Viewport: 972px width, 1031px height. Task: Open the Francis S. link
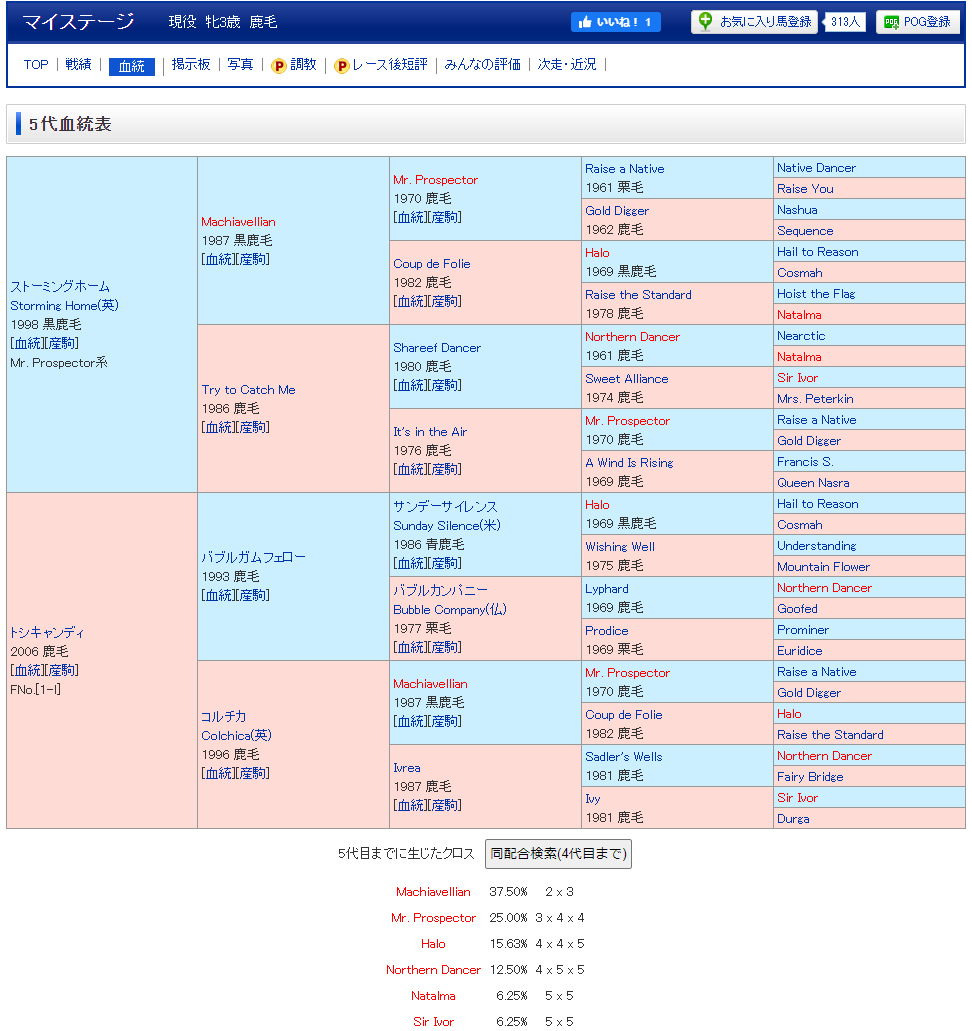[805, 462]
